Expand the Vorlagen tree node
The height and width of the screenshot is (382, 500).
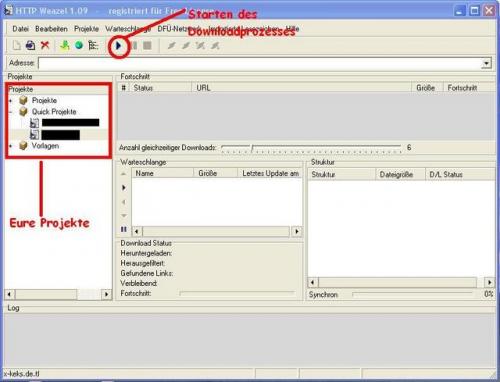[11, 146]
